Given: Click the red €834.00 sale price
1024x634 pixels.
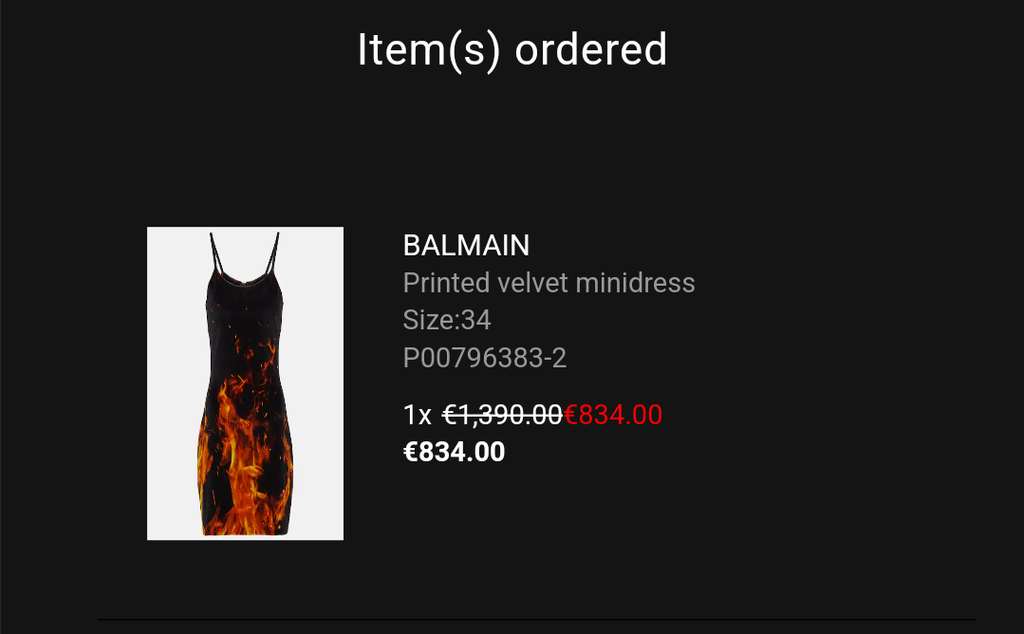Looking at the screenshot, I should [613, 415].
